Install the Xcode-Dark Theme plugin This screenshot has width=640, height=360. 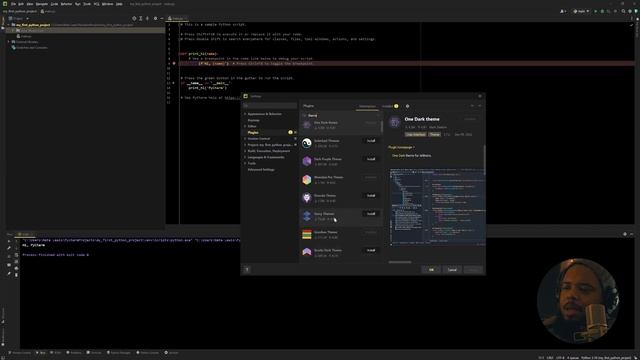371,250
